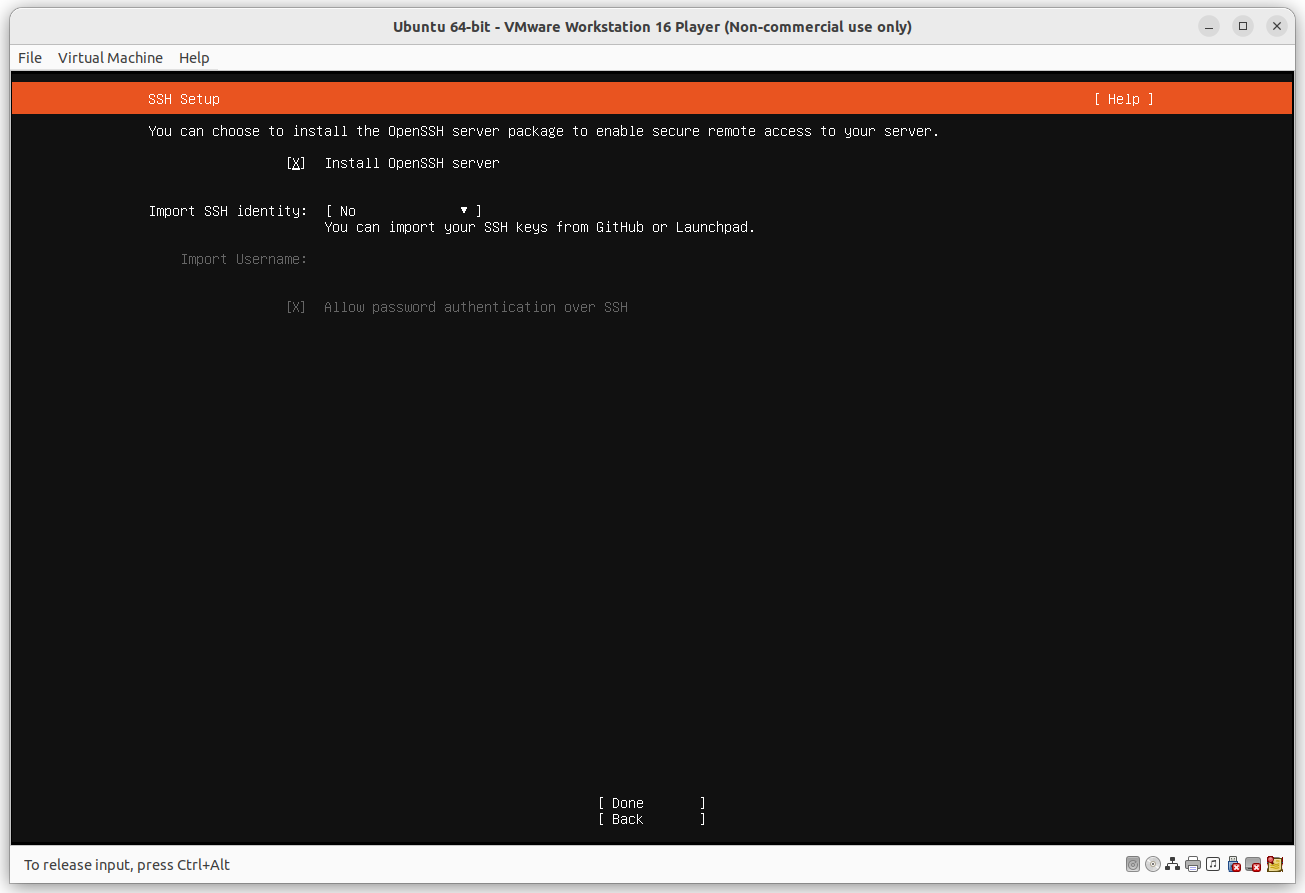1305x893 pixels.
Task: Click the Help option in the SSH Setup bar
Action: tap(1124, 98)
